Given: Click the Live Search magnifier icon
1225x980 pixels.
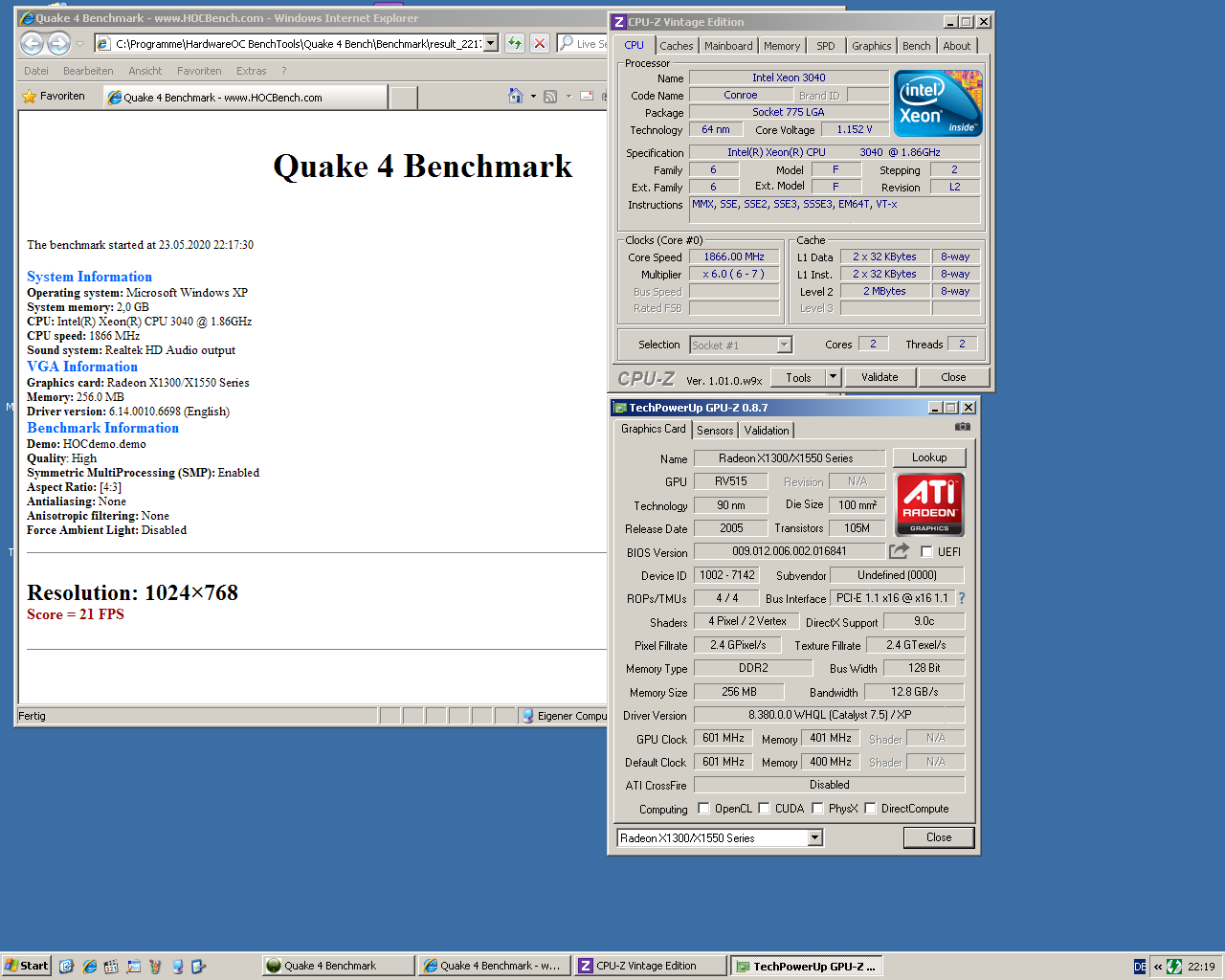Looking at the screenshot, I should (567, 43).
